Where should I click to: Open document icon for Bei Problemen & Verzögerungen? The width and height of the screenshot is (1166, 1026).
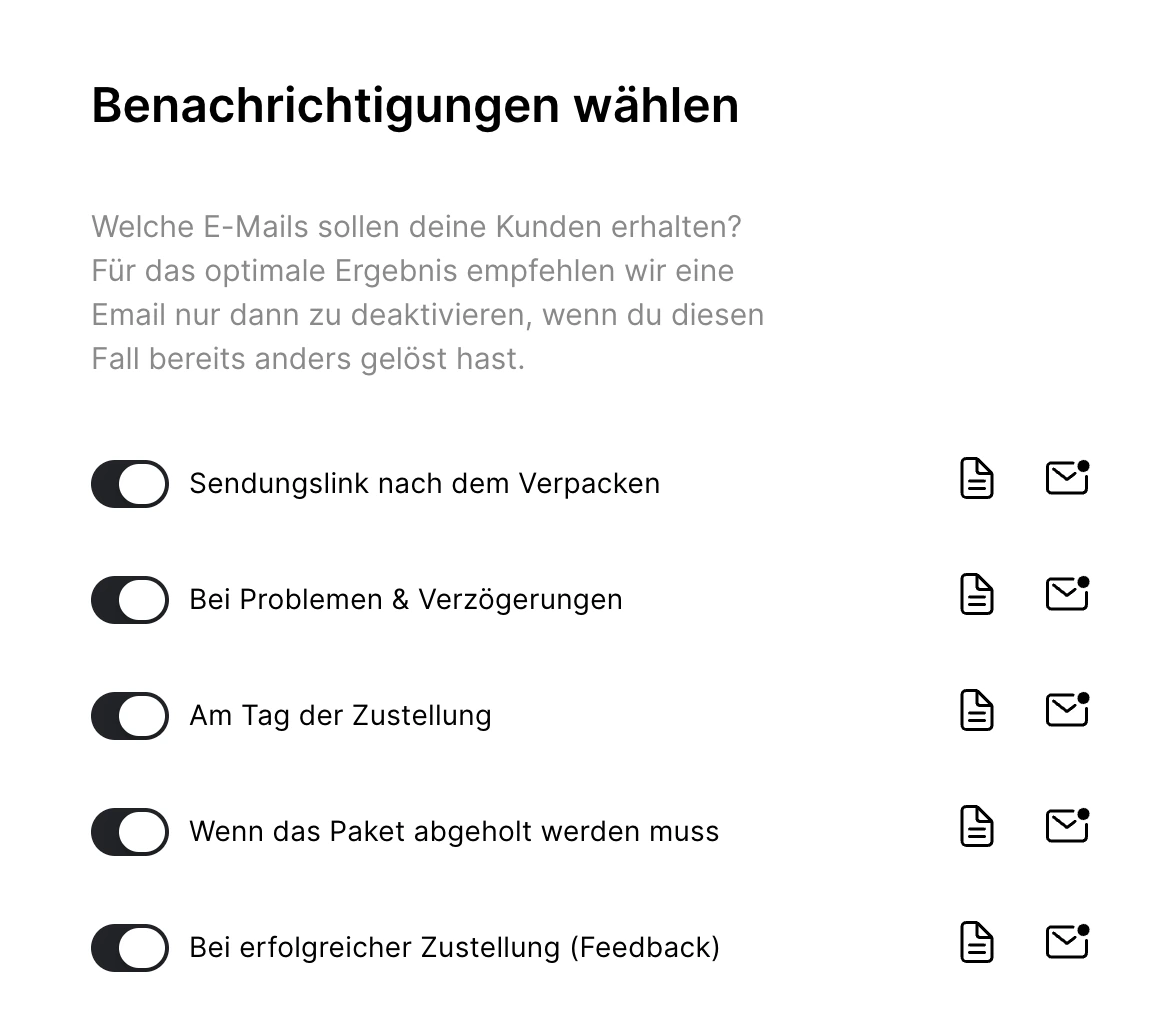(976, 594)
